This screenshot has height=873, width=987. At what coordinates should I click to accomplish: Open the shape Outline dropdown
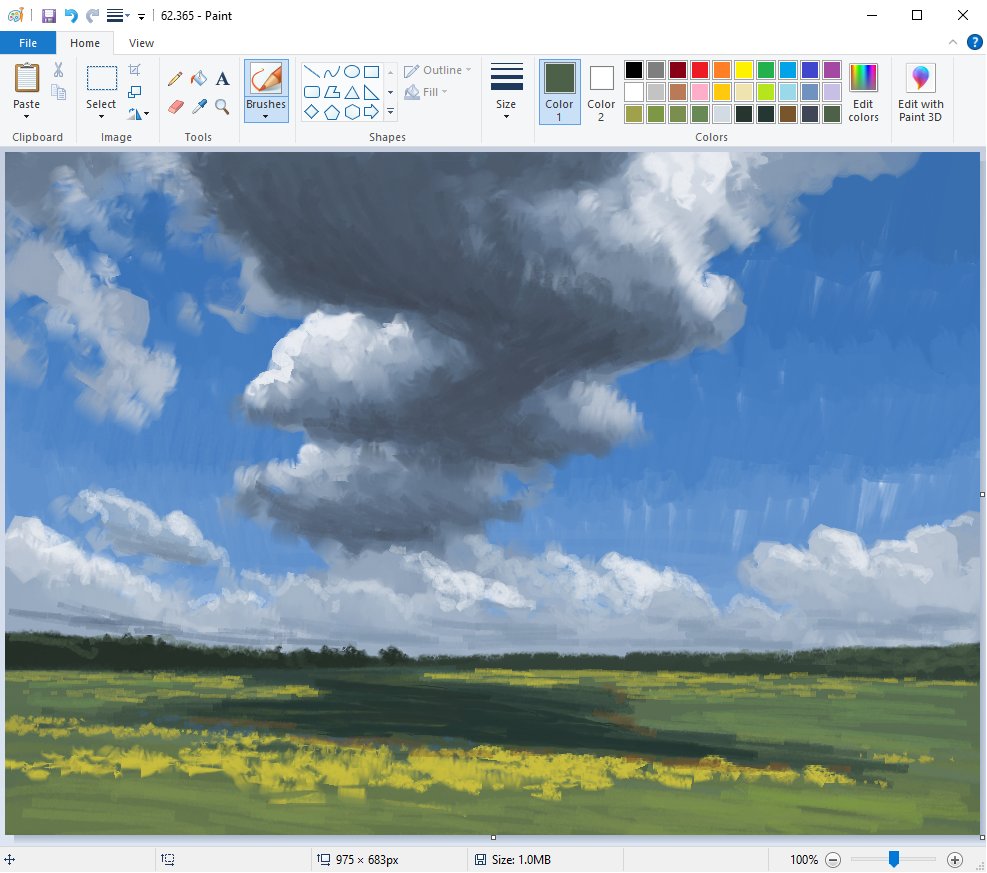437,70
